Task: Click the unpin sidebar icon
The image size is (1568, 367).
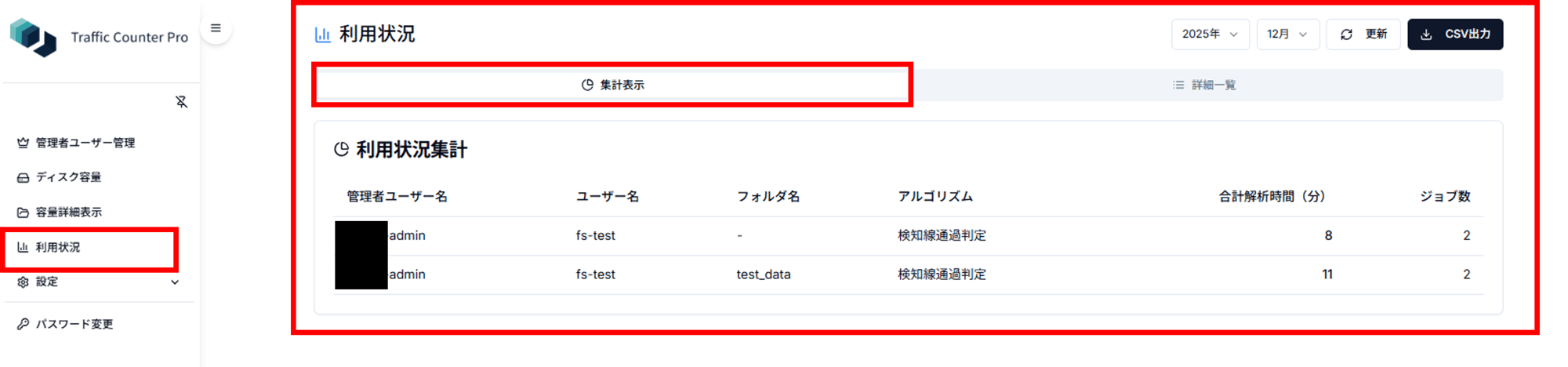Action: pos(181,102)
